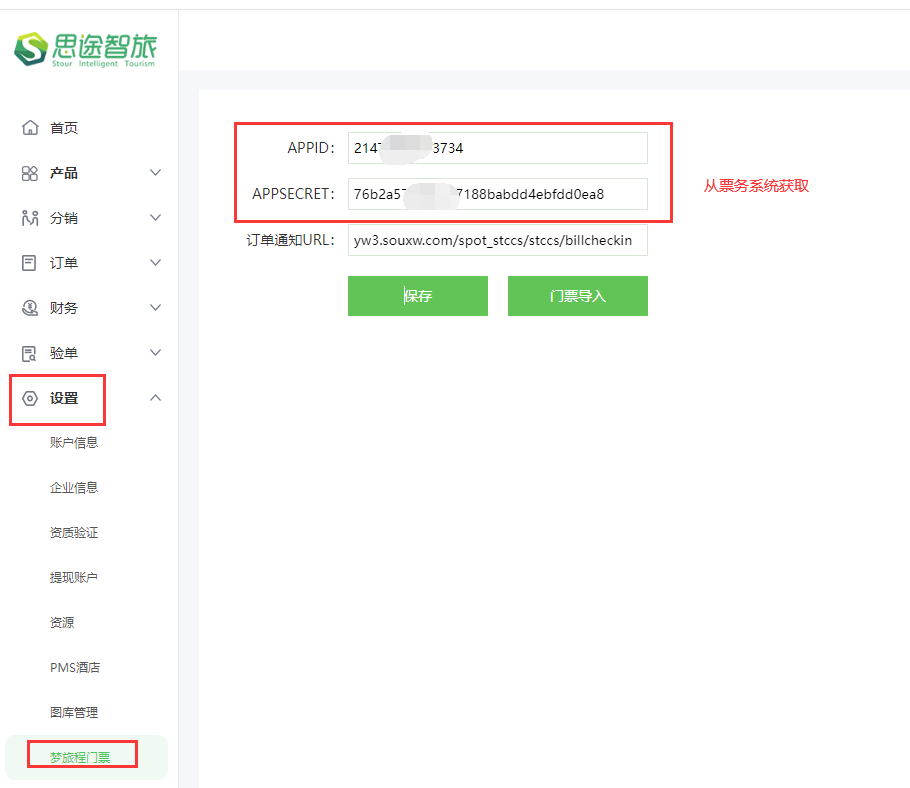Open the 企业信息 submenu item

[74, 488]
